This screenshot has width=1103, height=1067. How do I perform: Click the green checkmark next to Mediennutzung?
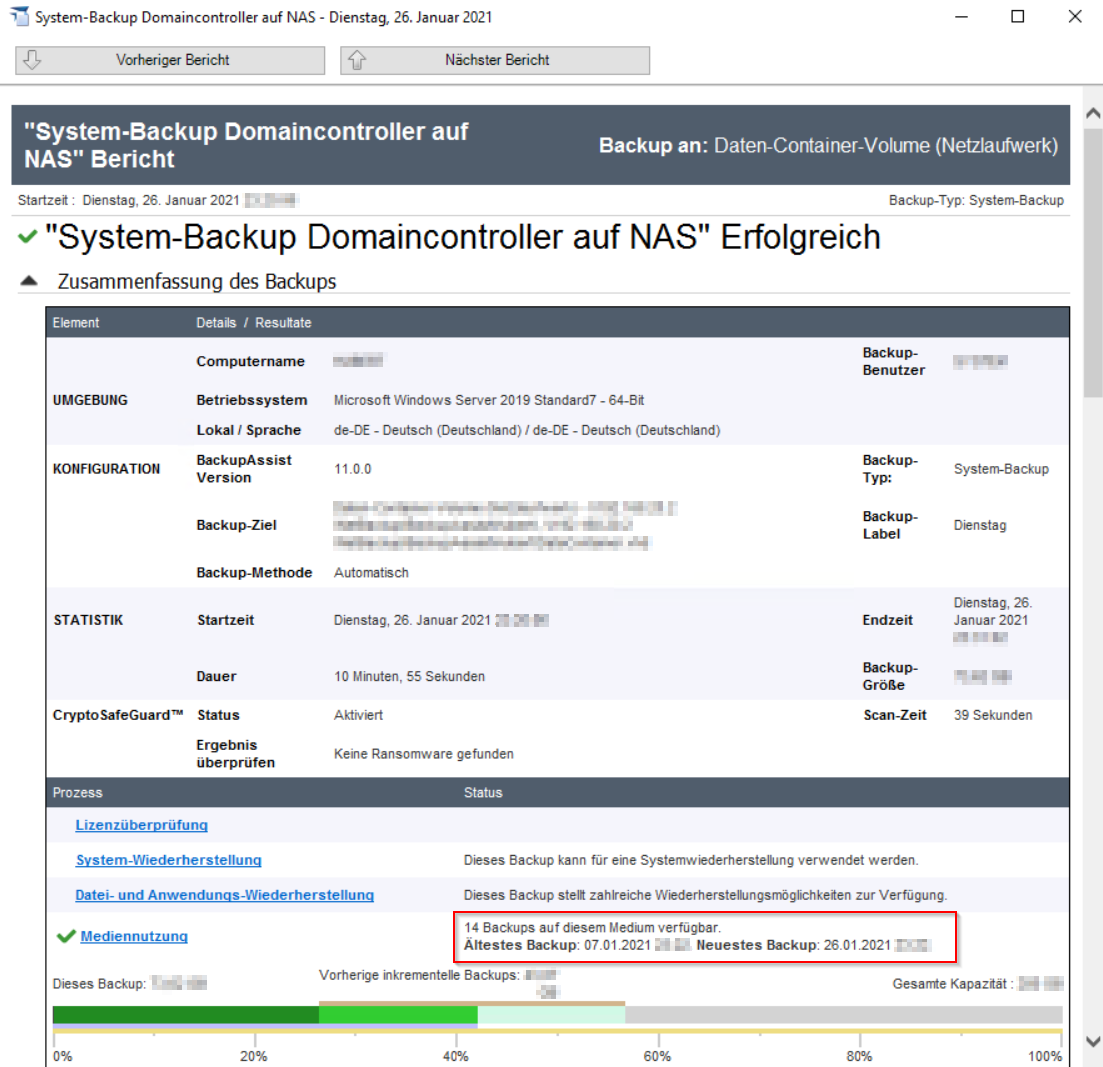coord(66,936)
